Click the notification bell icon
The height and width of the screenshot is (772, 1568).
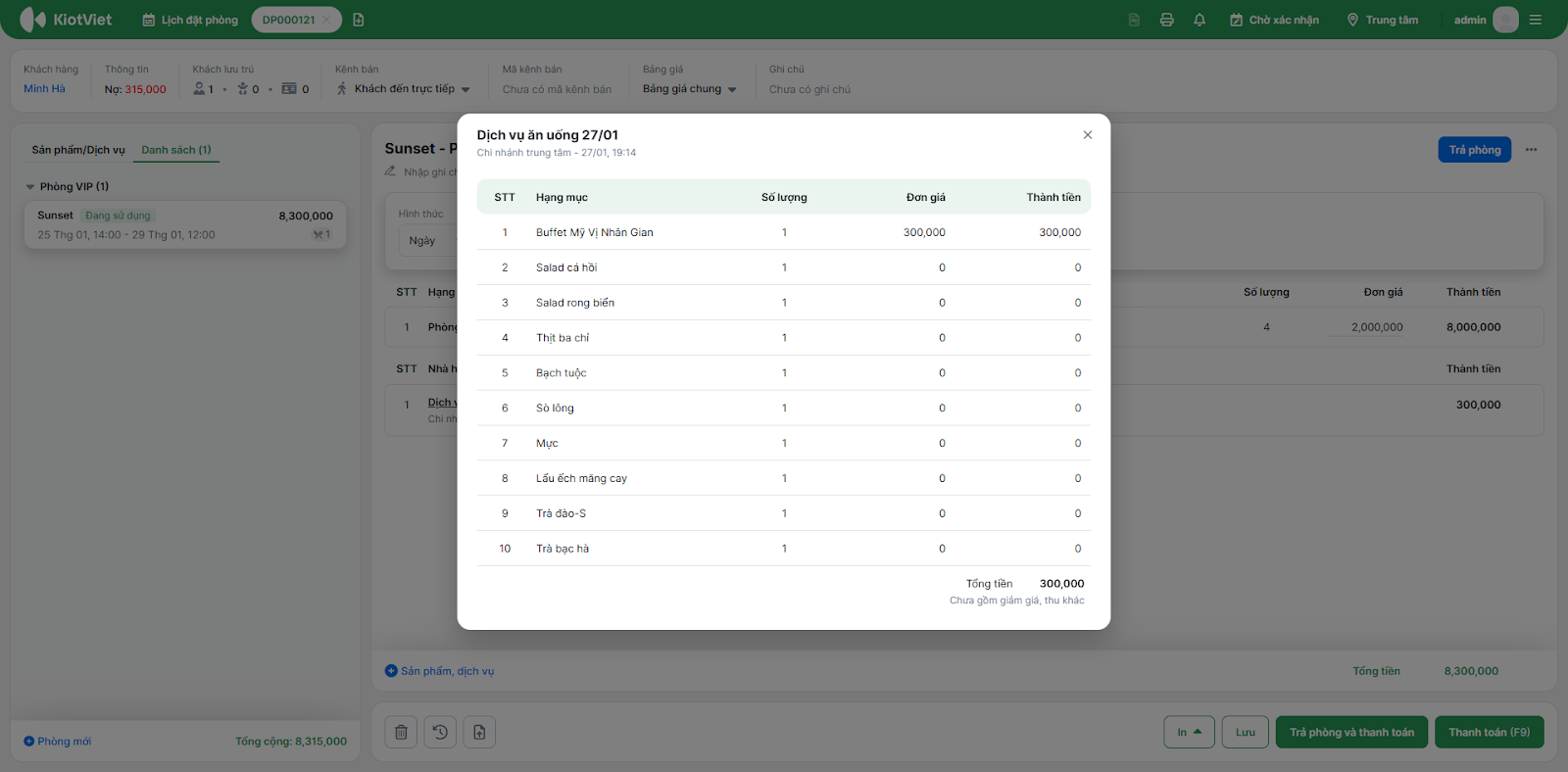[1199, 20]
